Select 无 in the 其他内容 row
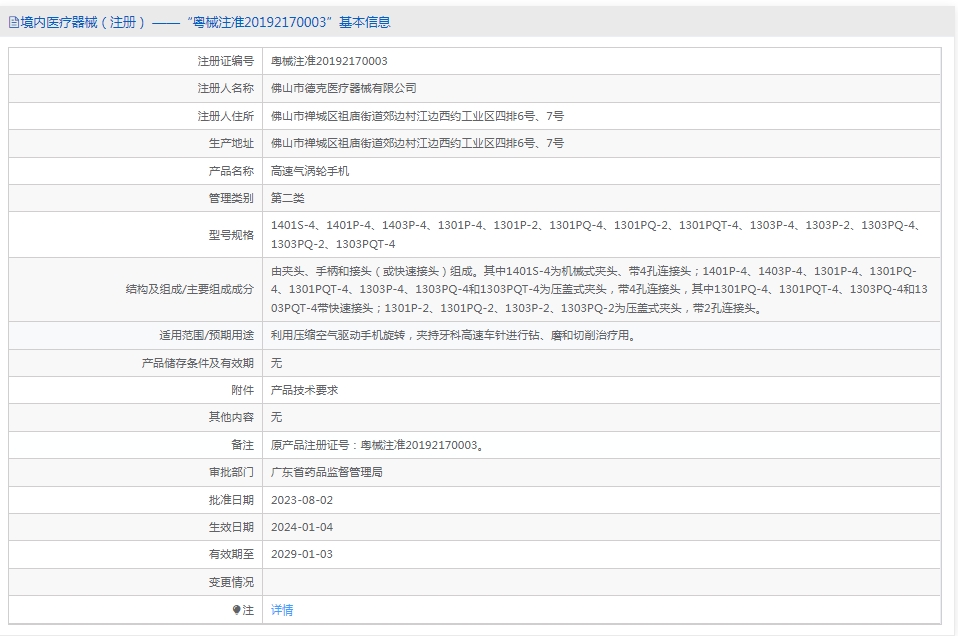 pos(277,417)
